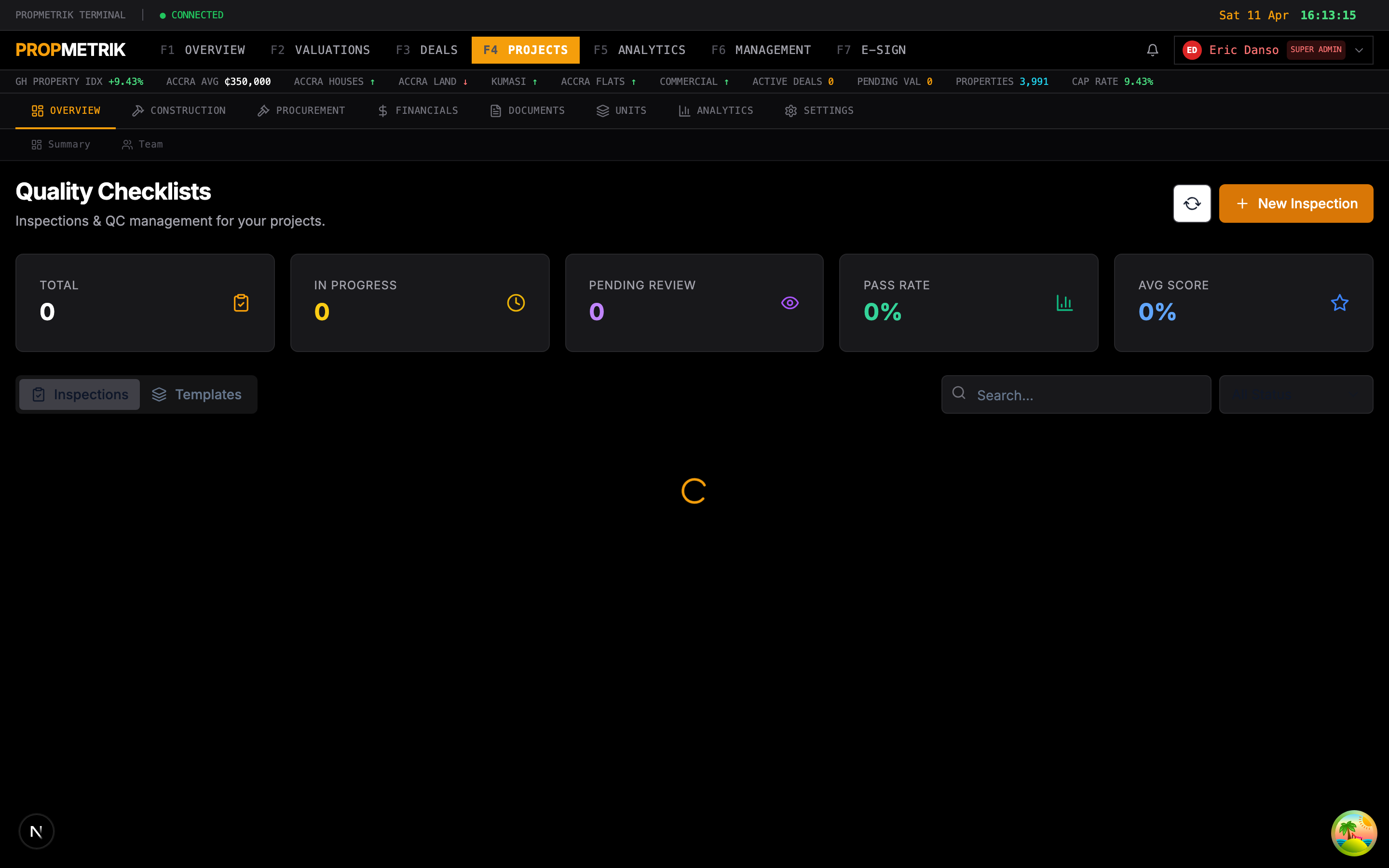Click the bar chart icon in Pass Rate card
The image size is (1389, 868).
click(x=1065, y=302)
